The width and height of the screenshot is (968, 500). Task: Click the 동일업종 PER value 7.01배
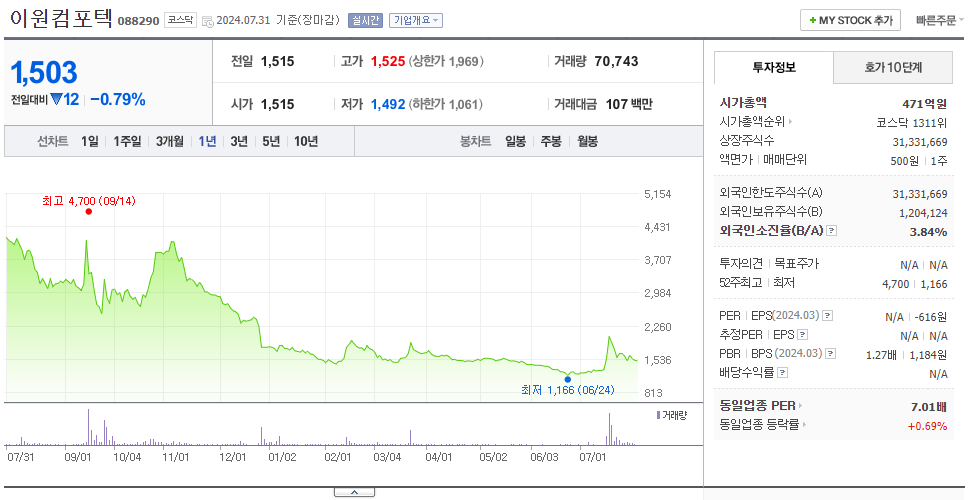point(928,406)
